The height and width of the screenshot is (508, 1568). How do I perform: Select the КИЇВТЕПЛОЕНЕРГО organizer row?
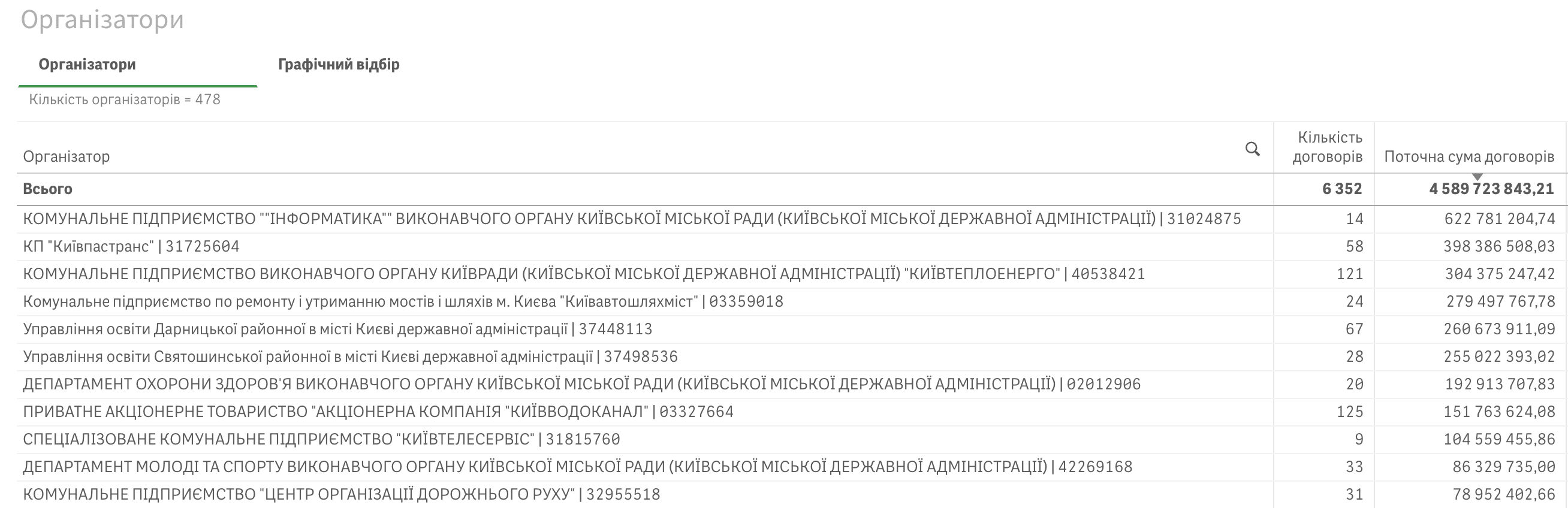point(583,274)
